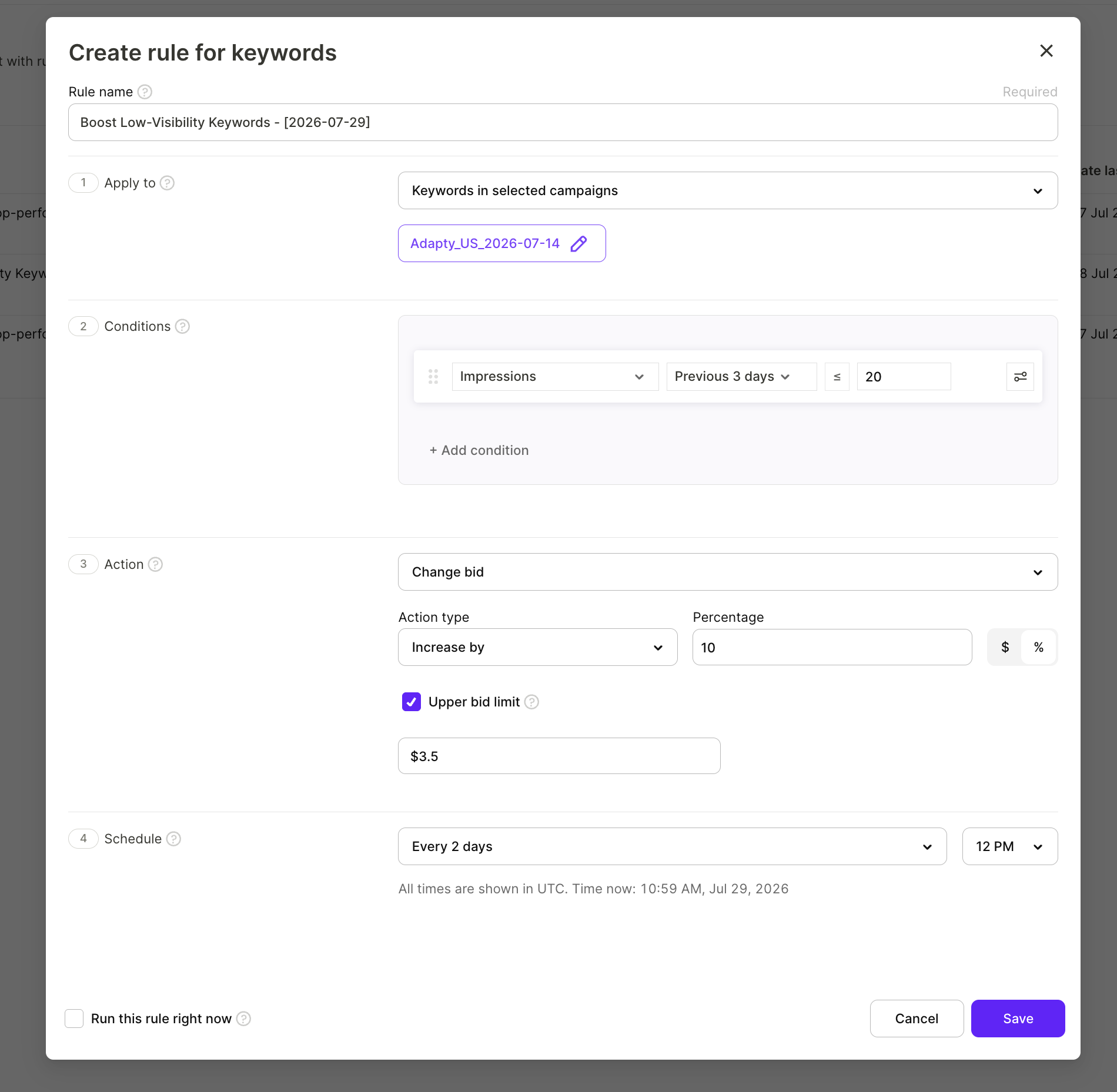Enable Run this rule right now checkbox
Screen dimensions: 1117x1092
(74, 1019)
